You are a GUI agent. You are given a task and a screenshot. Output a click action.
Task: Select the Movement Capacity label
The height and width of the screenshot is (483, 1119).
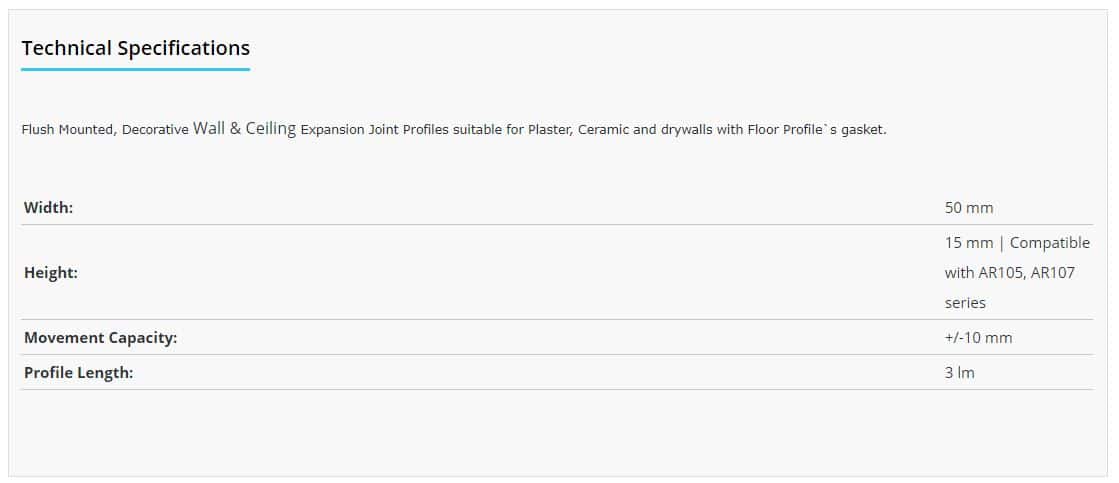click(101, 337)
